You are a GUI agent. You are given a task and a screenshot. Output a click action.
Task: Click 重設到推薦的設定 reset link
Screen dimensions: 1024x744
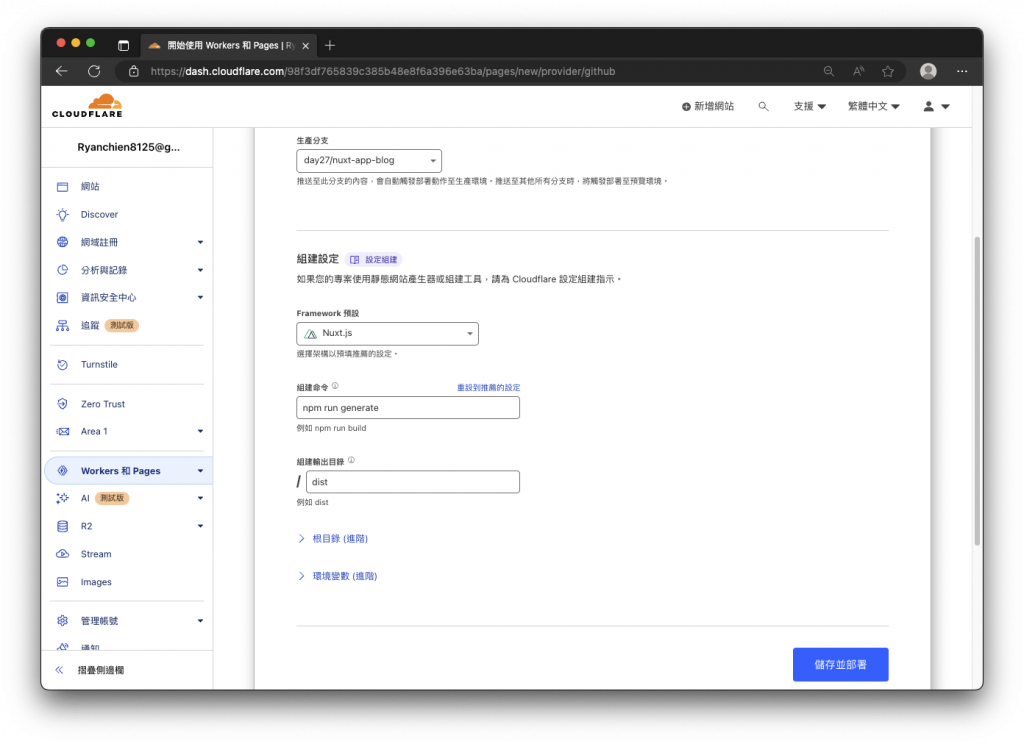coord(488,388)
